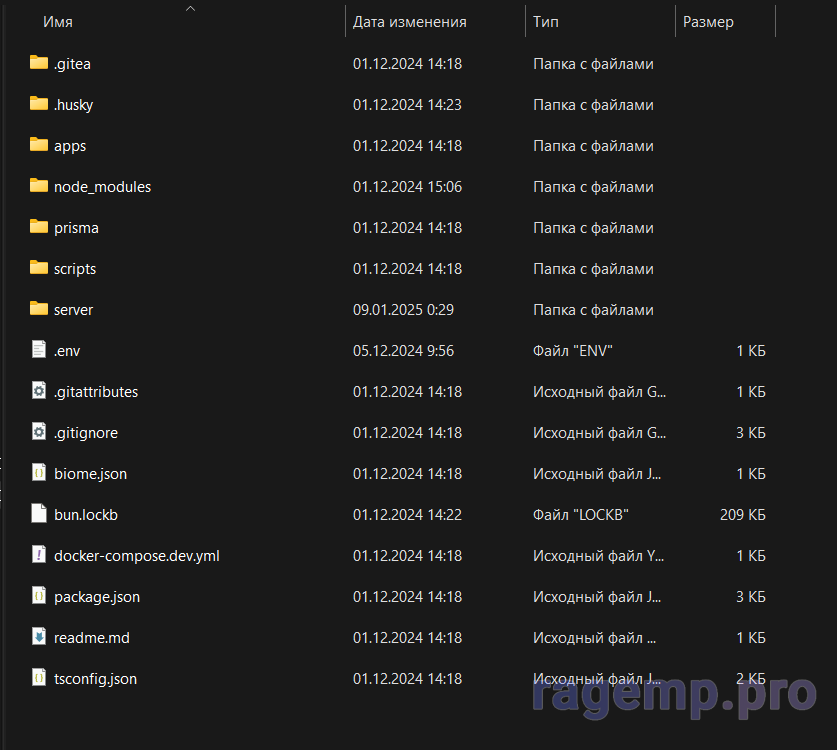
Task: Select the .env file icon
Action: click(x=39, y=350)
